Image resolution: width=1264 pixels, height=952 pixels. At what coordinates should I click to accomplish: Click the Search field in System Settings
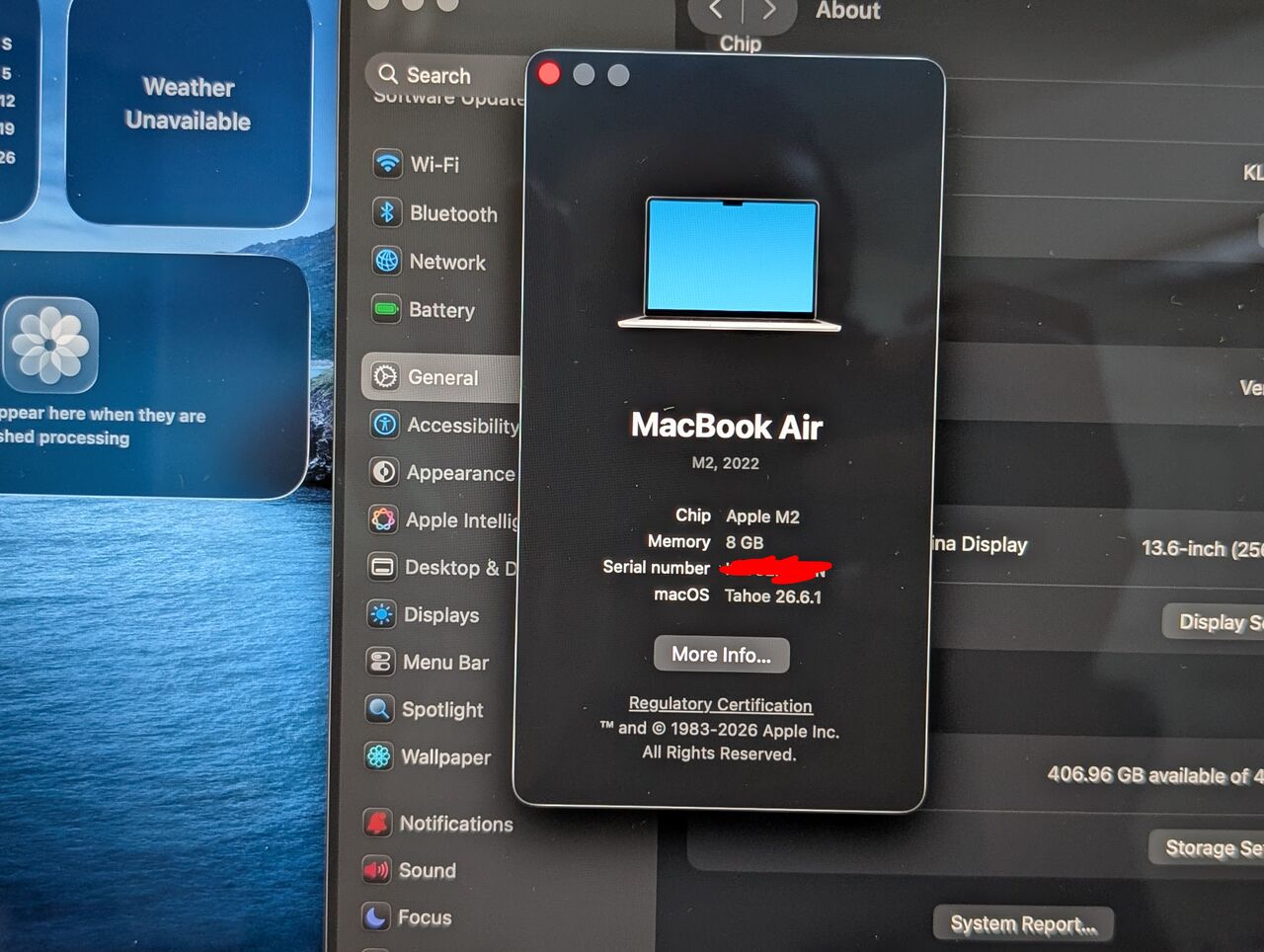(445, 75)
